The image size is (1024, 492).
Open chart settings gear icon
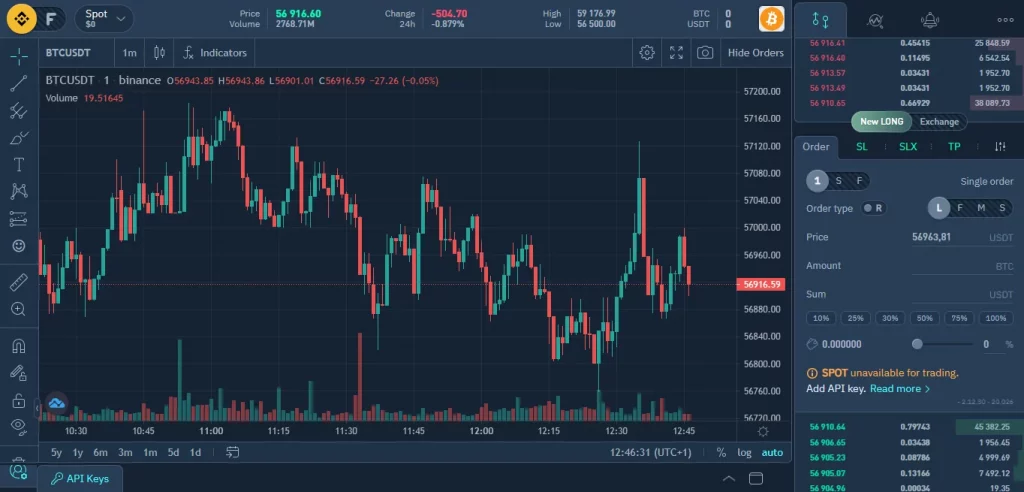pos(647,53)
